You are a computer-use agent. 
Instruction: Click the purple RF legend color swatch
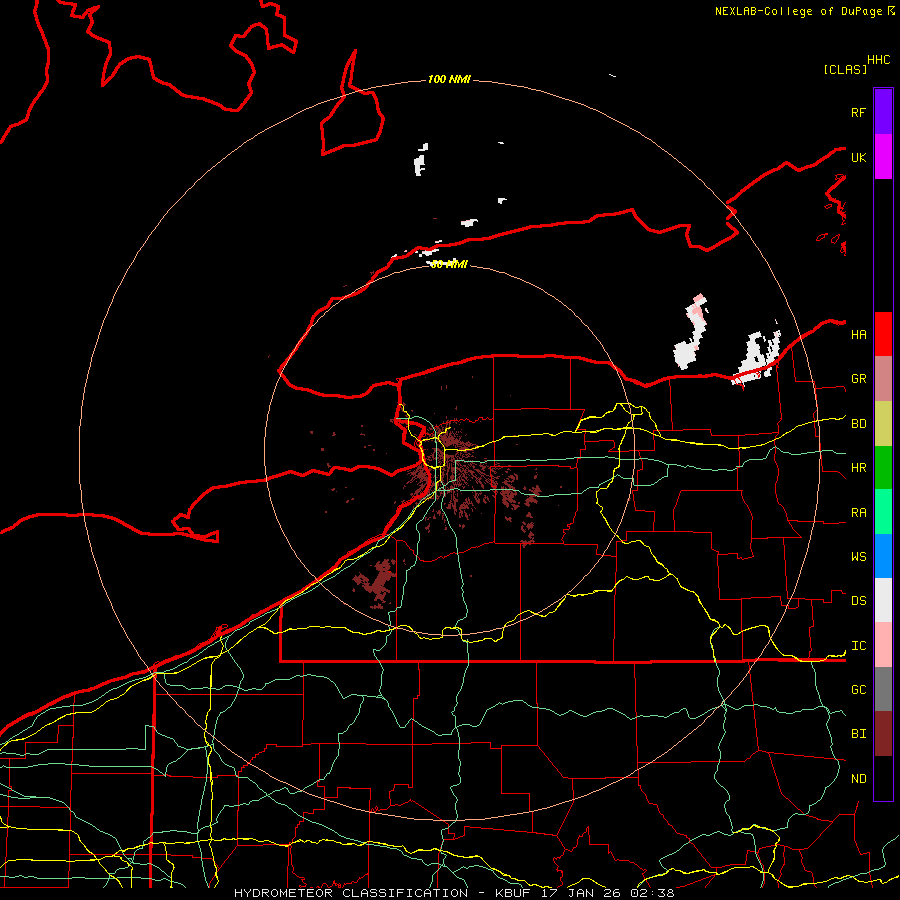click(x=883, y=112)
